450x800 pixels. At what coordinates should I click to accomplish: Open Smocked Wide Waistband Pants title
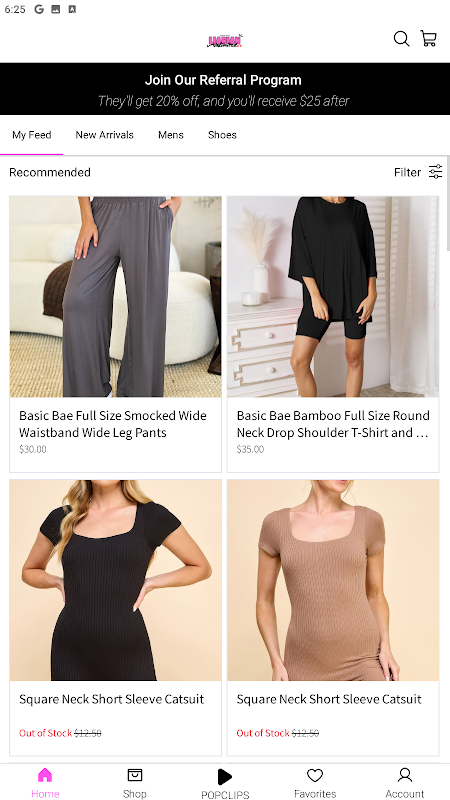click(x=113, y=424)
